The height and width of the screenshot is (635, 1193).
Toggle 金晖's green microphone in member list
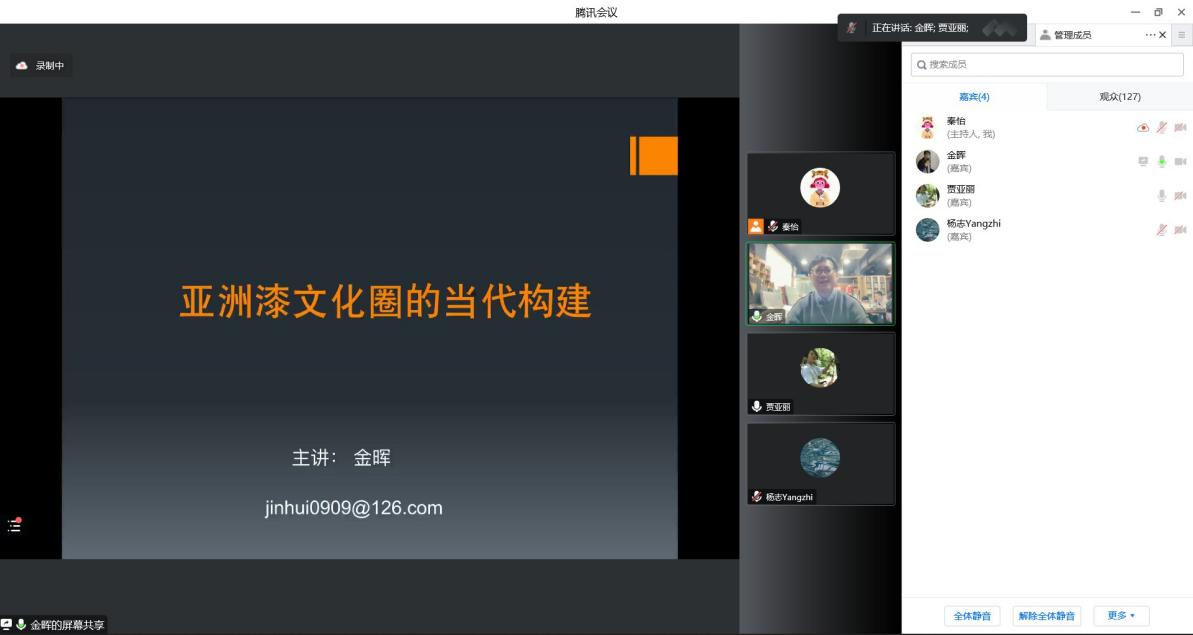1162,161
